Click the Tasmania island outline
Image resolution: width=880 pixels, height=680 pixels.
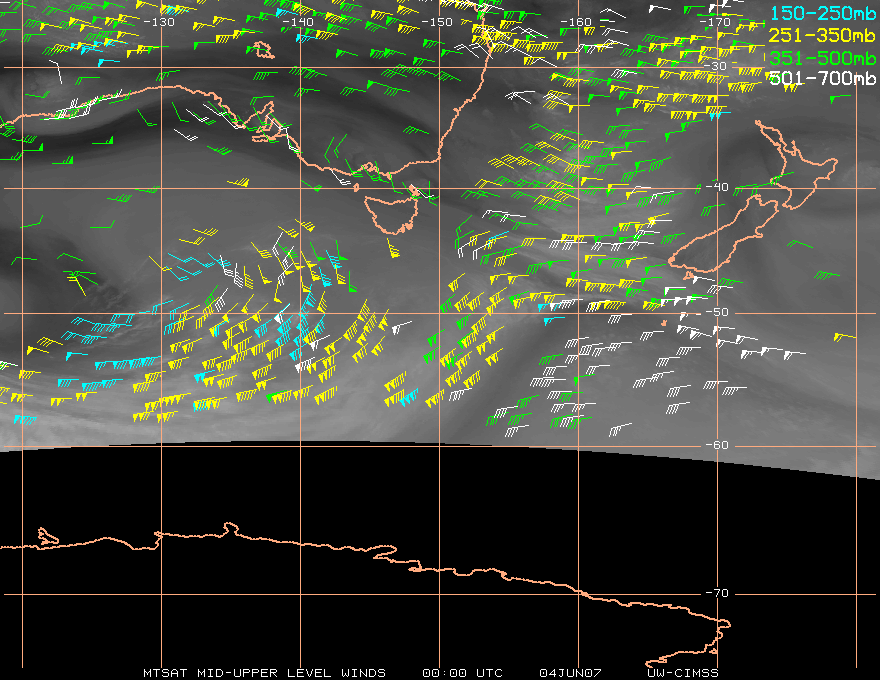click(x=391, y=214)
